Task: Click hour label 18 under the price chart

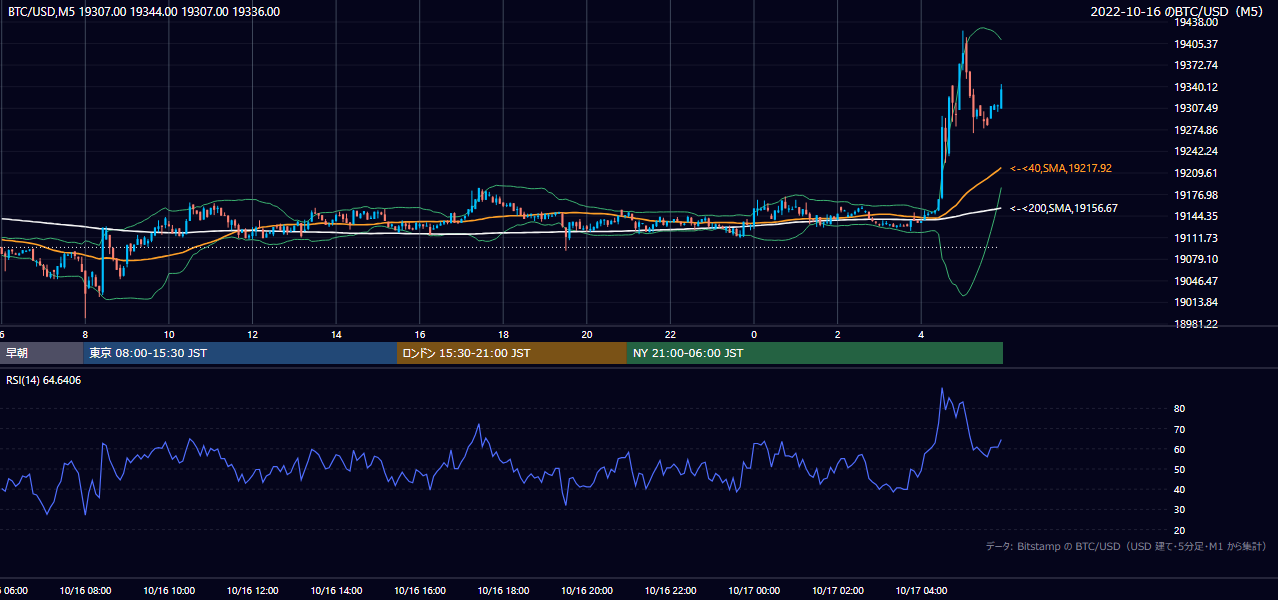Action: coord(503,335)
